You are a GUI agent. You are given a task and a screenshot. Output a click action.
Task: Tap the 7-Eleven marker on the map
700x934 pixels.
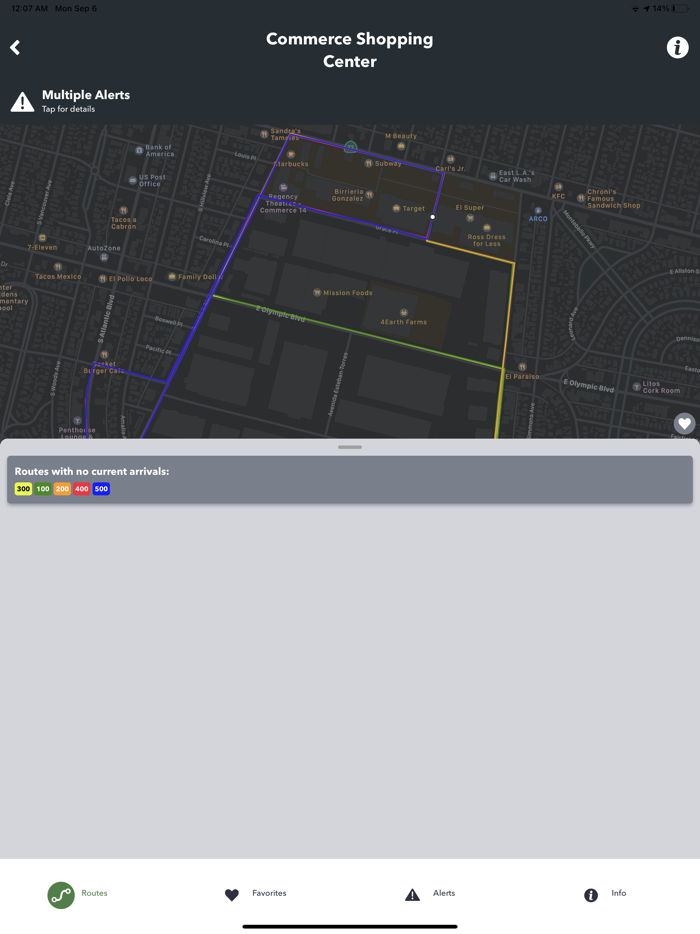coord(42,238)
